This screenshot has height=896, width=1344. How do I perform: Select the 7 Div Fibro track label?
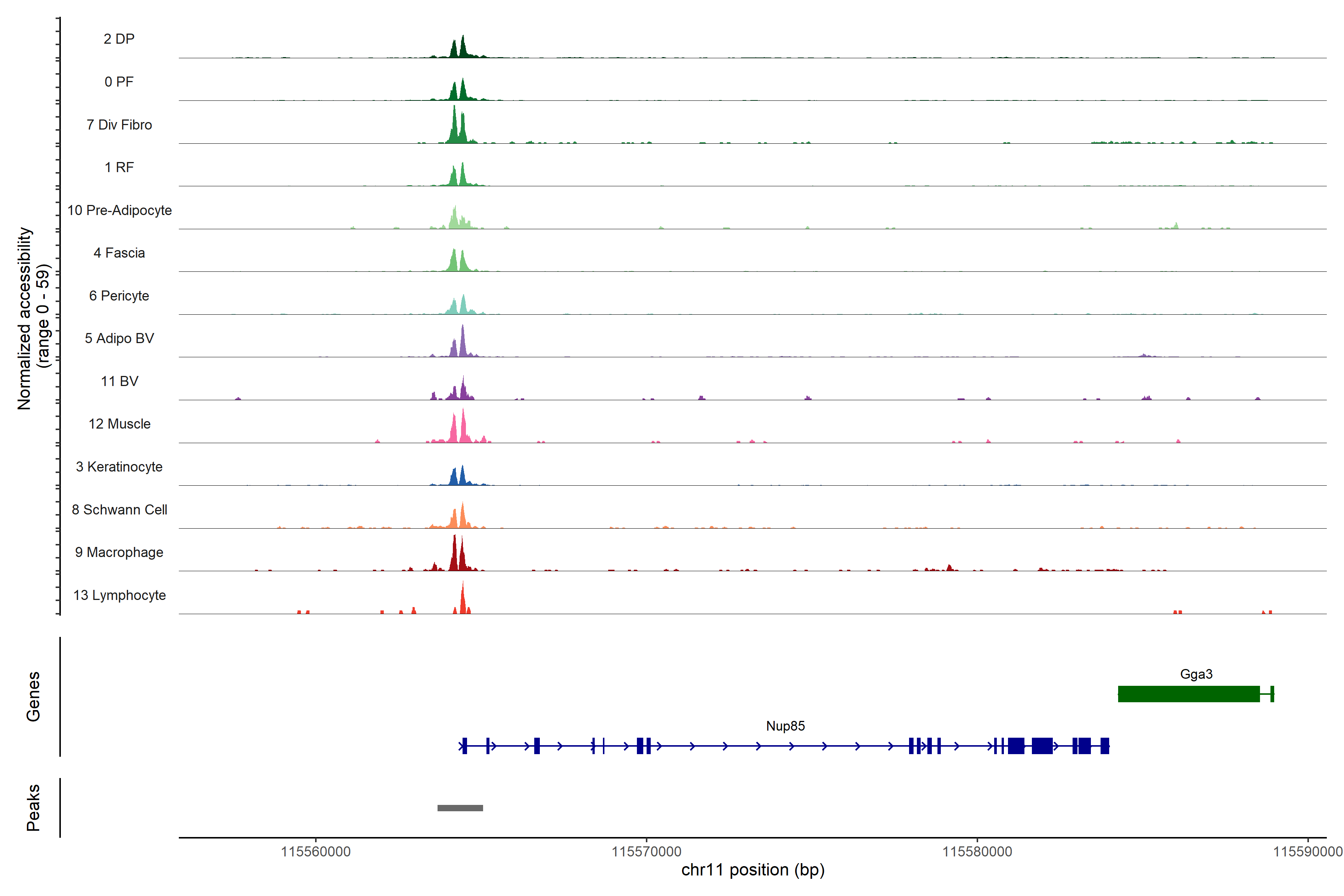tap(119, 125)
